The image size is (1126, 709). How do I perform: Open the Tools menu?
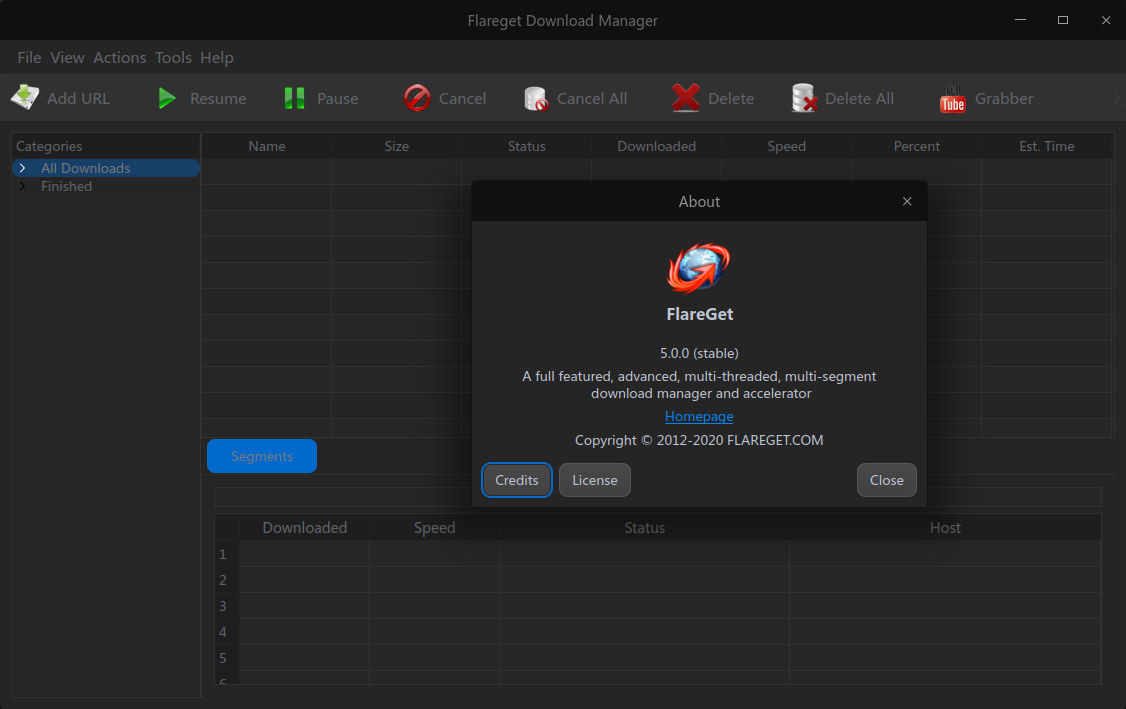tap(173, 57)
